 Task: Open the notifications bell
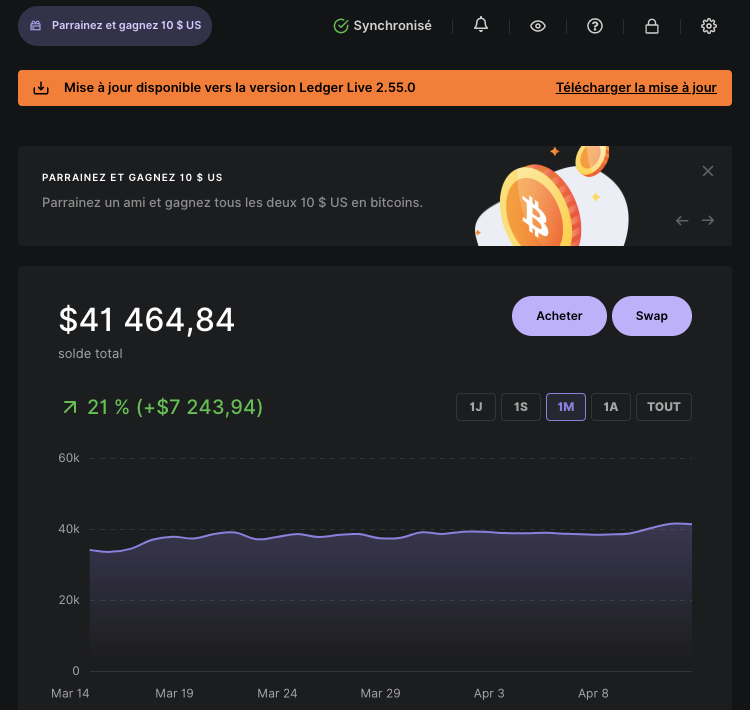[x=481, y=26]
